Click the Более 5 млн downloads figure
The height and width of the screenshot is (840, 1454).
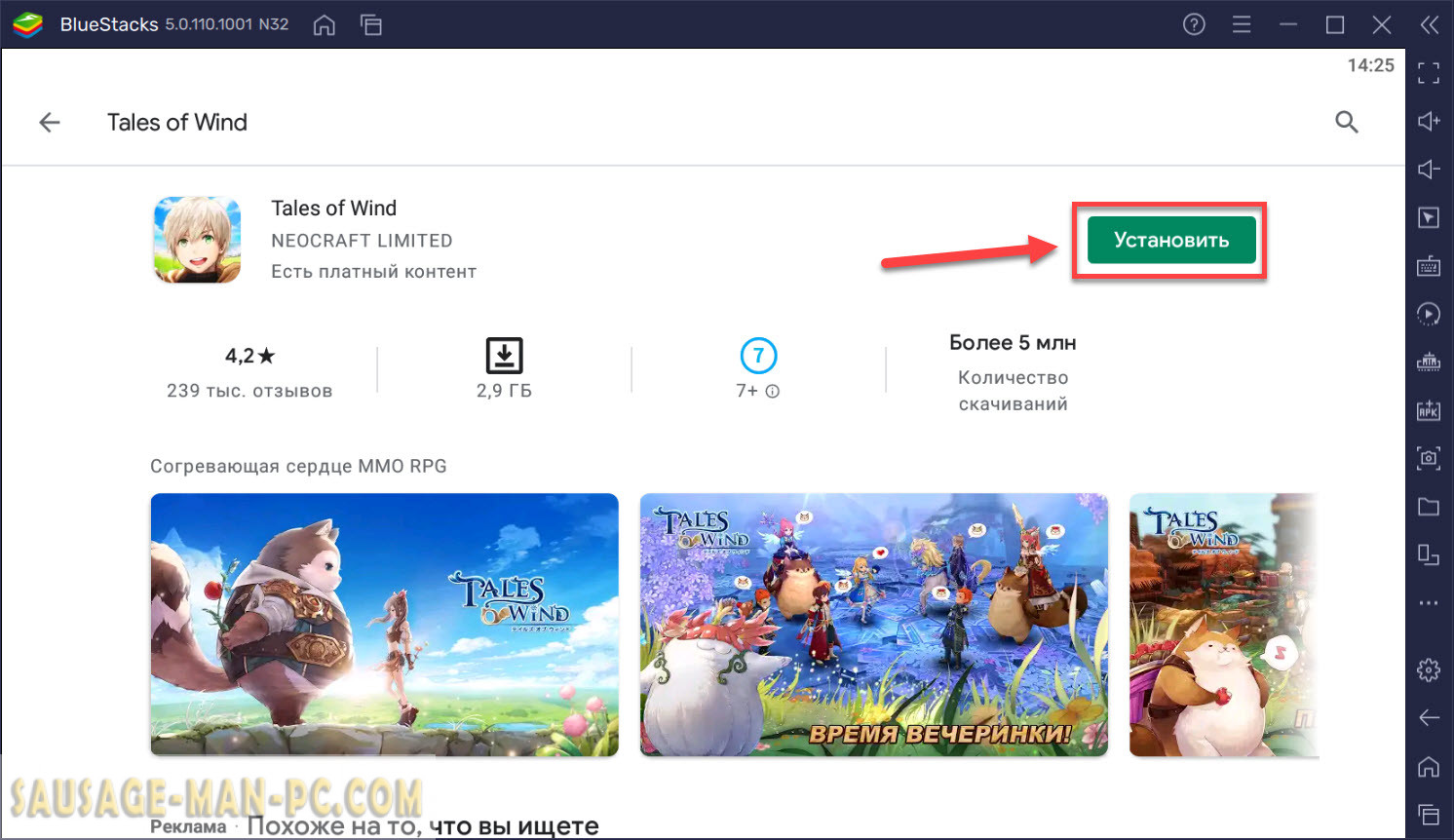1013,343
